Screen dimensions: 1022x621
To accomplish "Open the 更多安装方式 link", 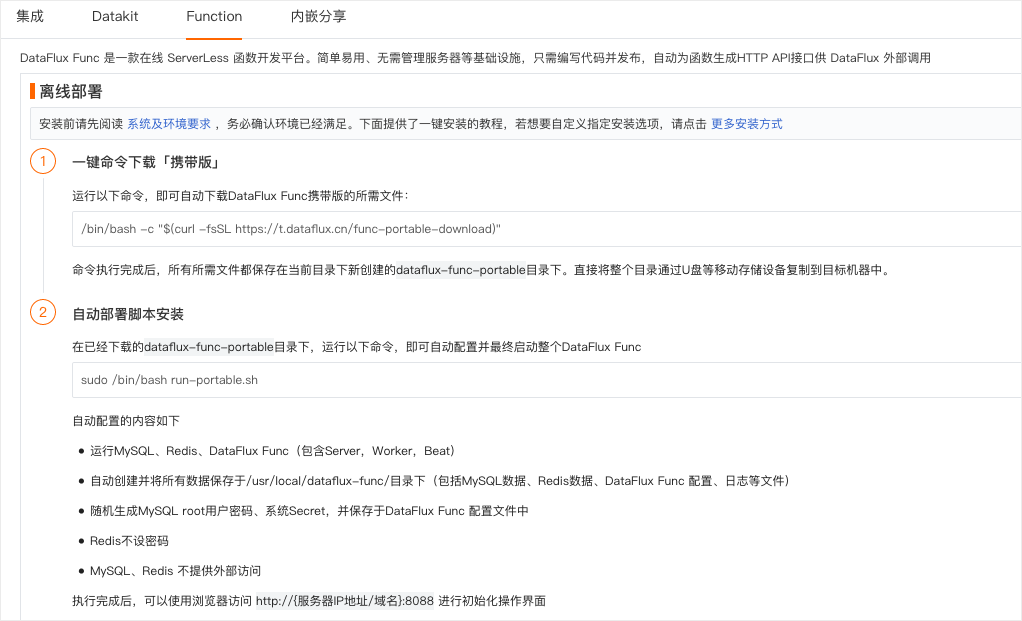I will pos(746,124).
